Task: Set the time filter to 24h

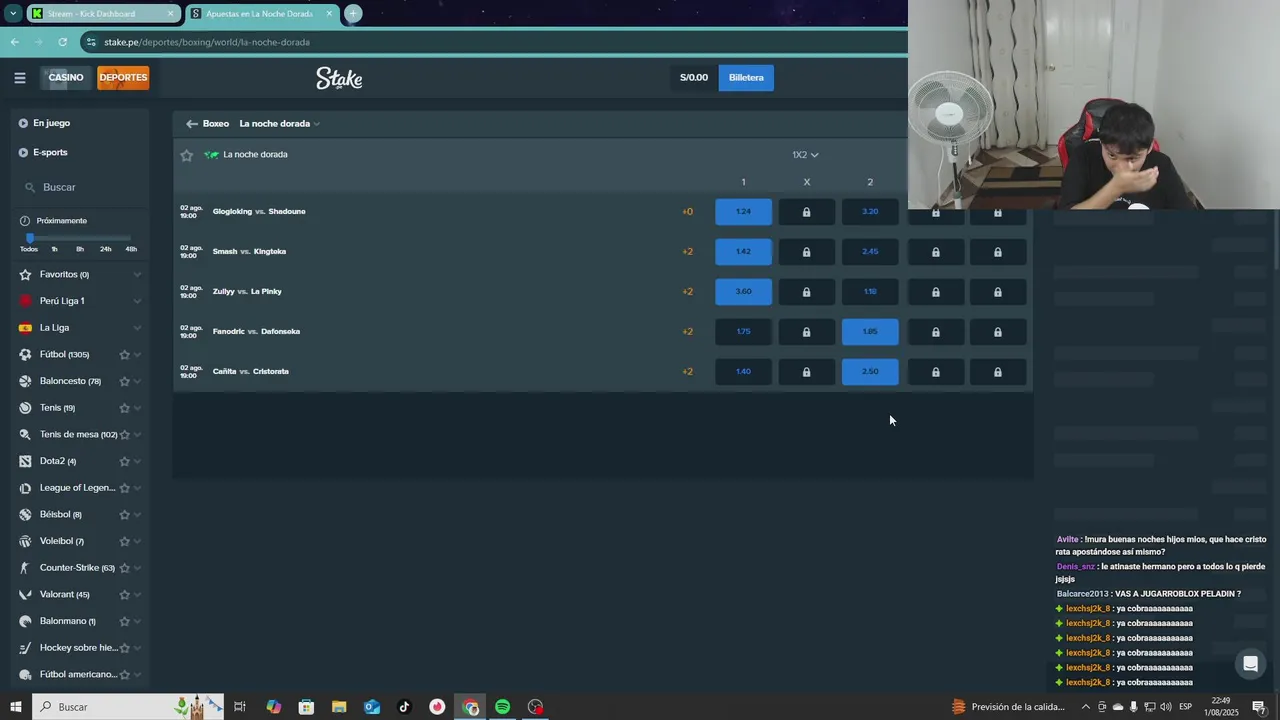Action: pos(105,249)
